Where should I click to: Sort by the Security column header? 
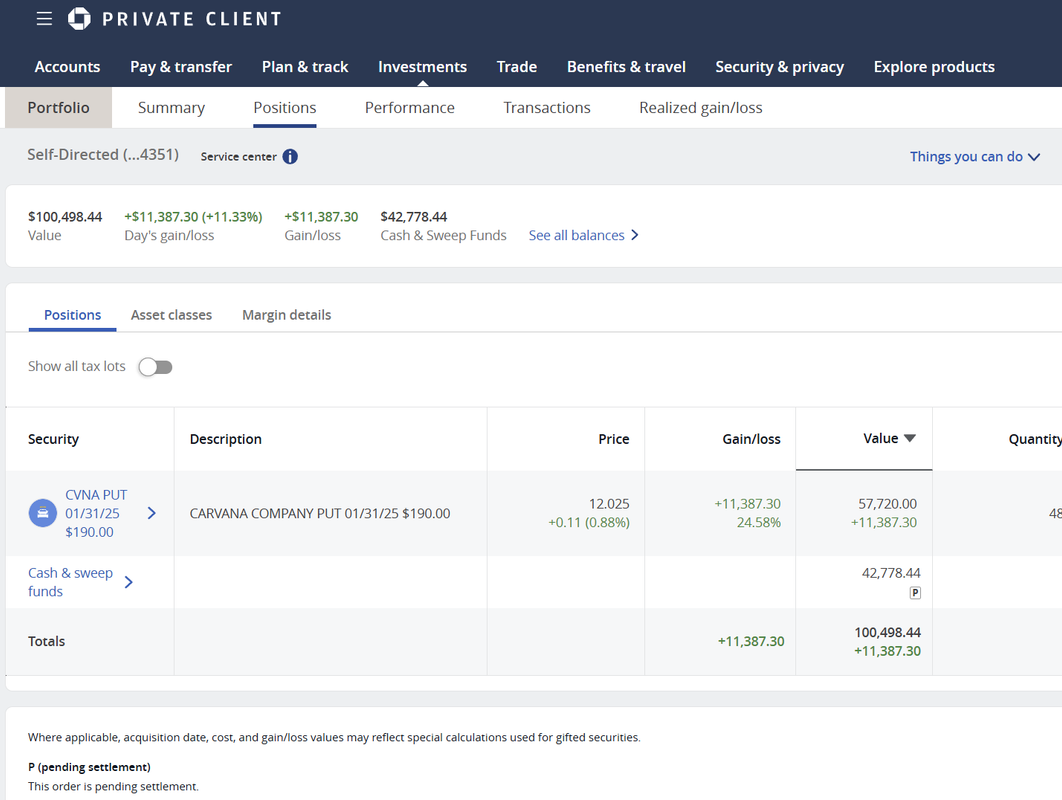coord(54,439)
